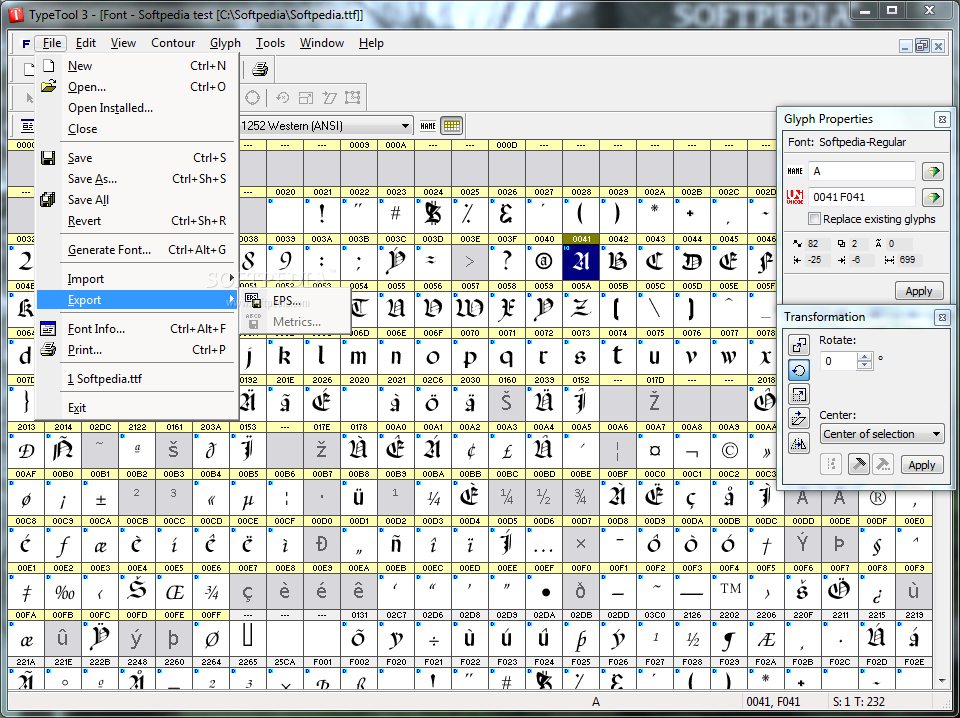The width and height of the screenshot is (960, 718).
Task: Choose EPS... from the Export submenu
Action: point(296,301)
